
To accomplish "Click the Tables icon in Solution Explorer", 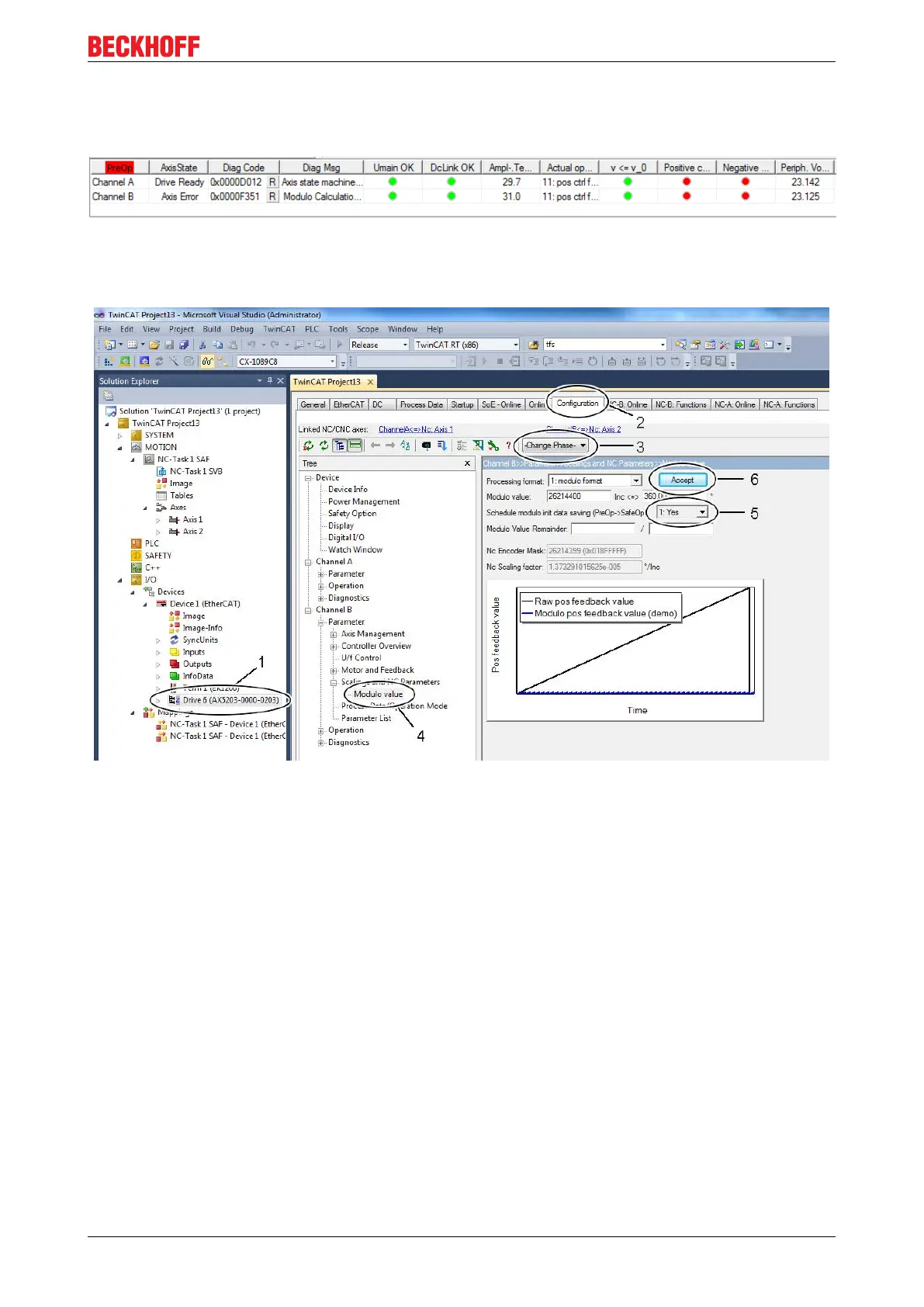I will pyautogui.click(x=162, y=495).
